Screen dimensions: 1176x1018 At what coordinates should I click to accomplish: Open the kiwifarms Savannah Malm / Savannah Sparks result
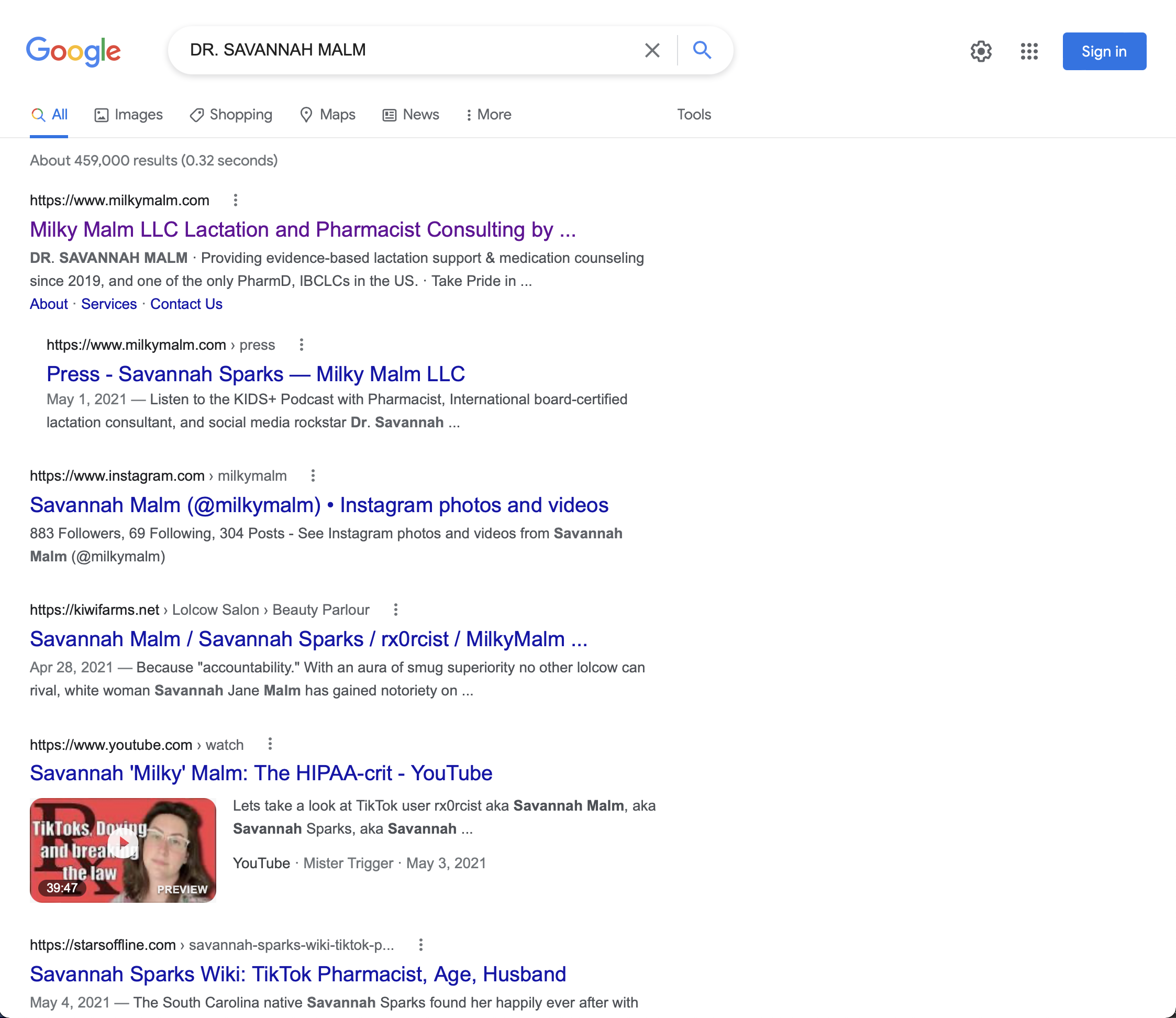[x=308, y=639]
